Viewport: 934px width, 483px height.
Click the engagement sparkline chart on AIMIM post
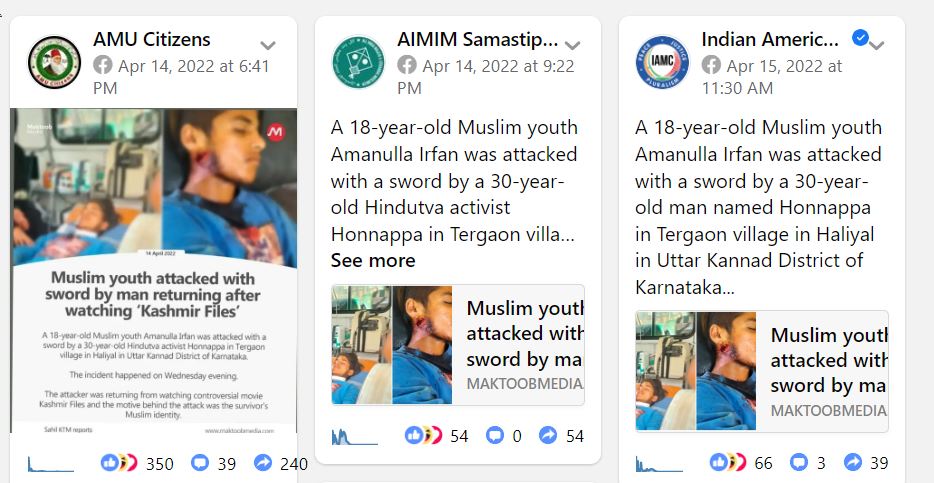(x=354, y=437)
